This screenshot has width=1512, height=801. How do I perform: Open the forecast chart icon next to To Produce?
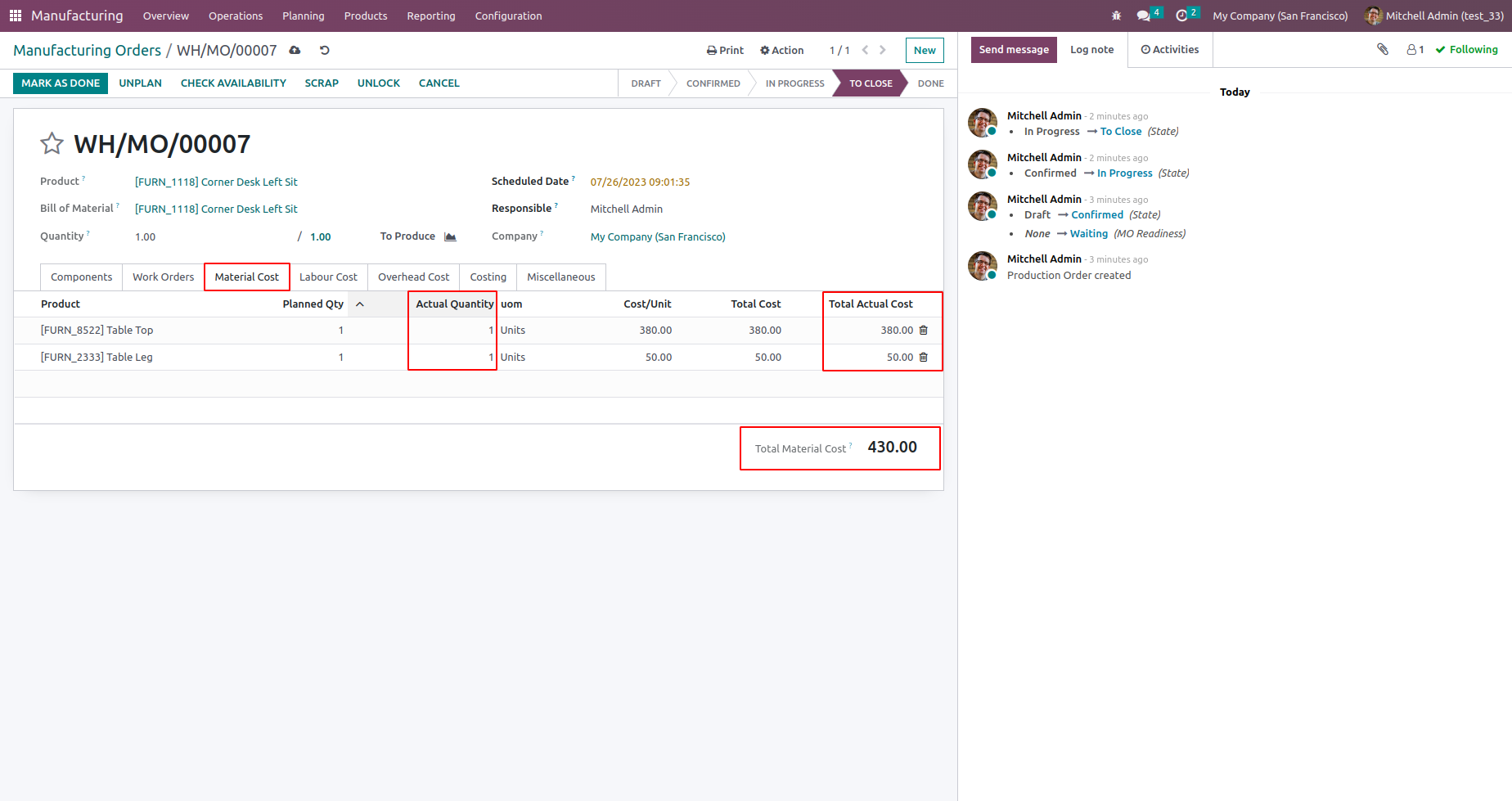pos(450,236)
